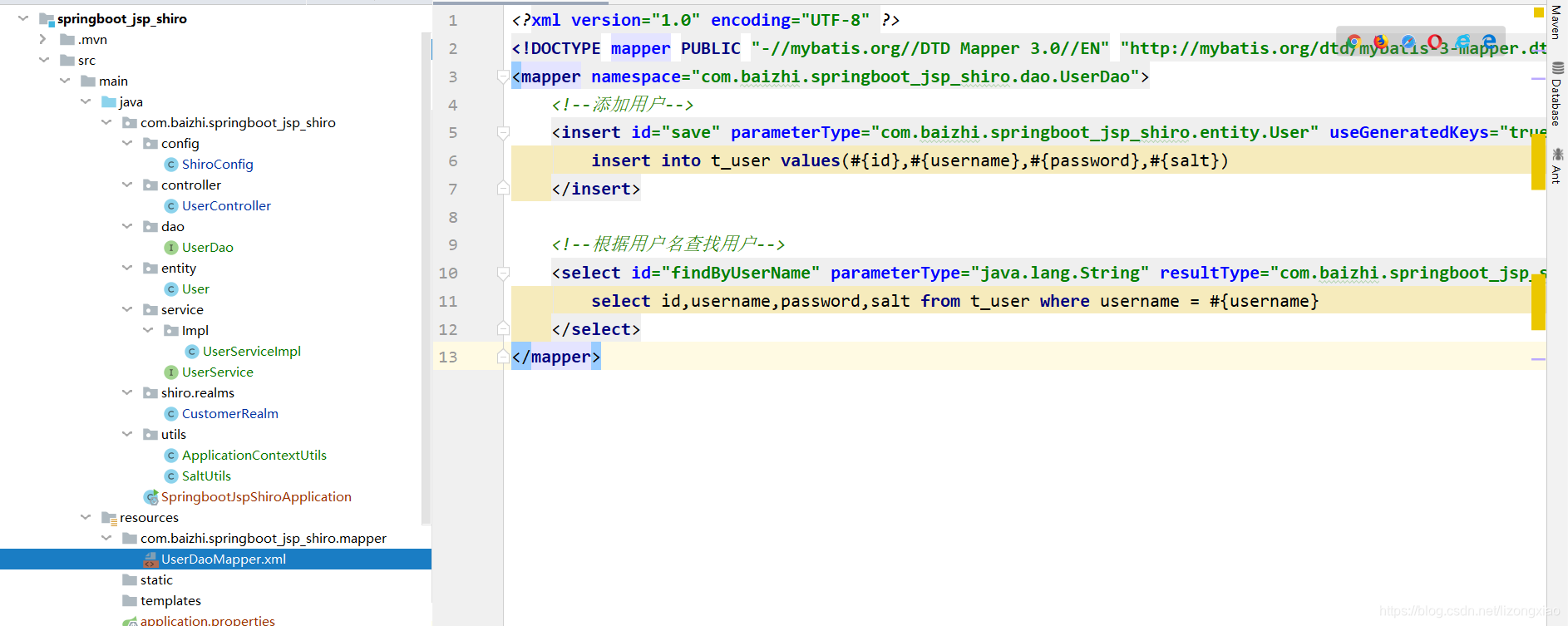Click the java source folder icon
This screenshot has height=626, width=1568.
(x=109, y=102)
